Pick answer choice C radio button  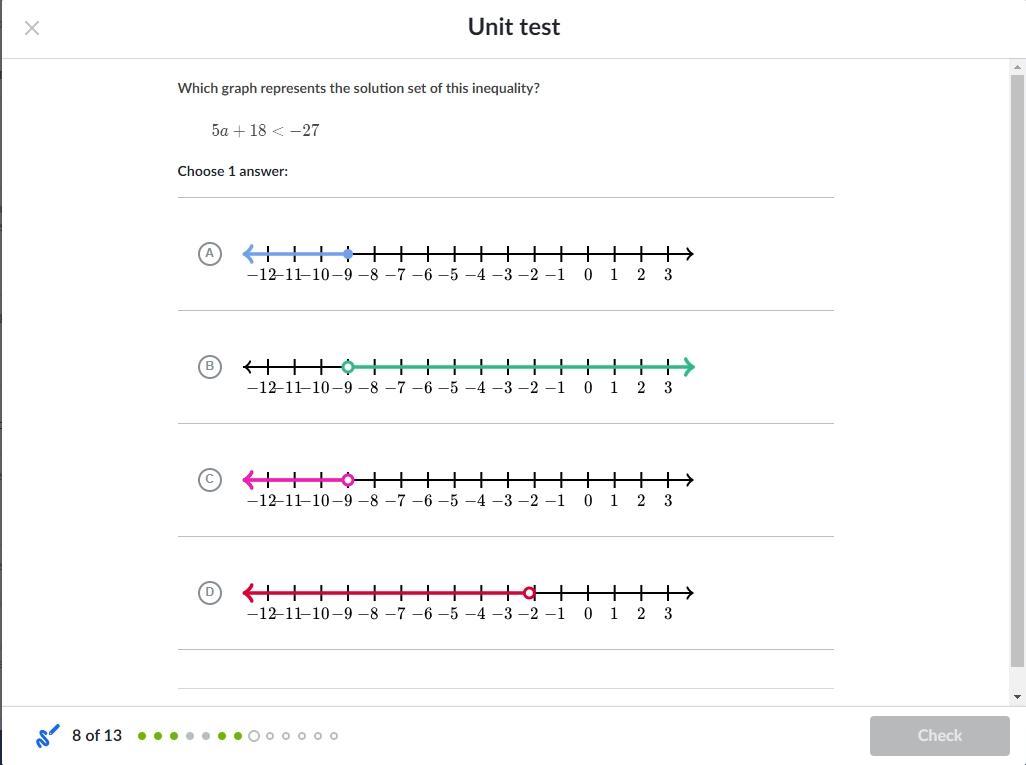(x=209, y=480)
